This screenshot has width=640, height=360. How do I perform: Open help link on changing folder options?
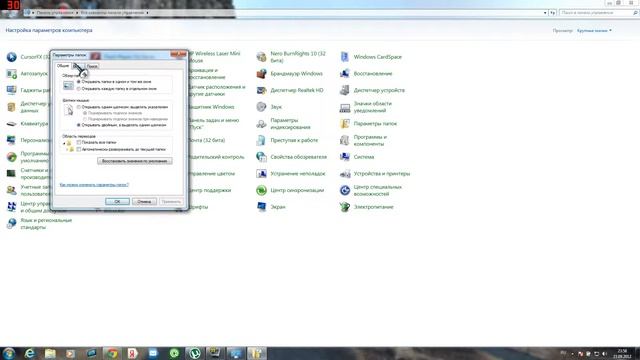point(94,185)
